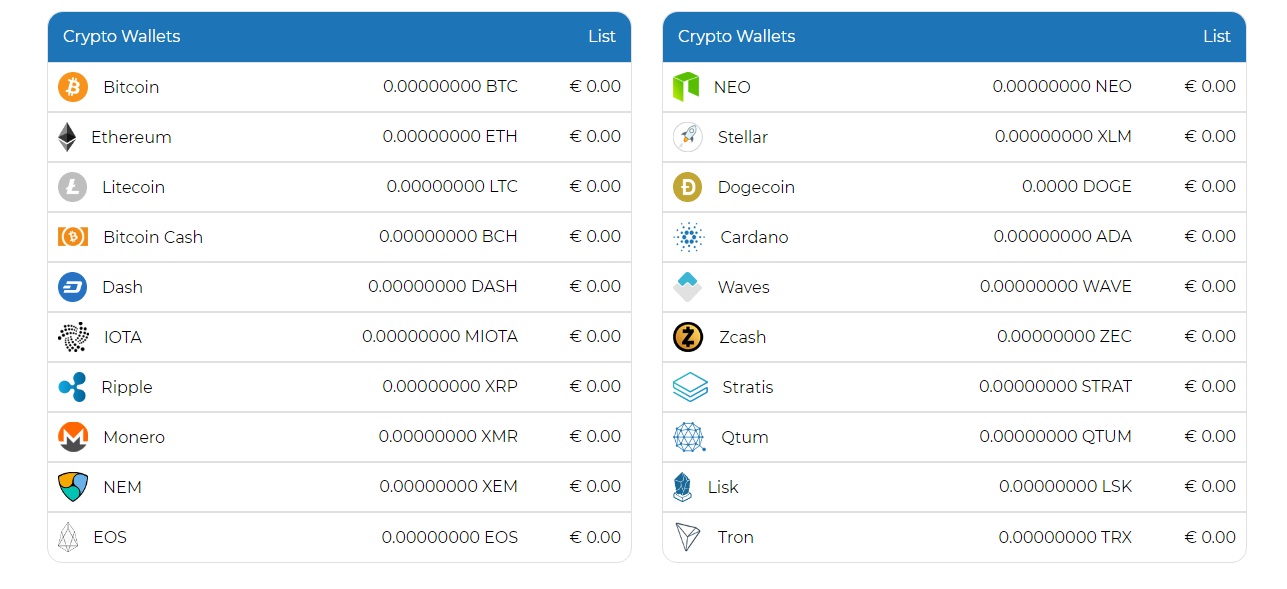Click the EOS euro value
Screen dimensions: 1287x589
[596, 537]
